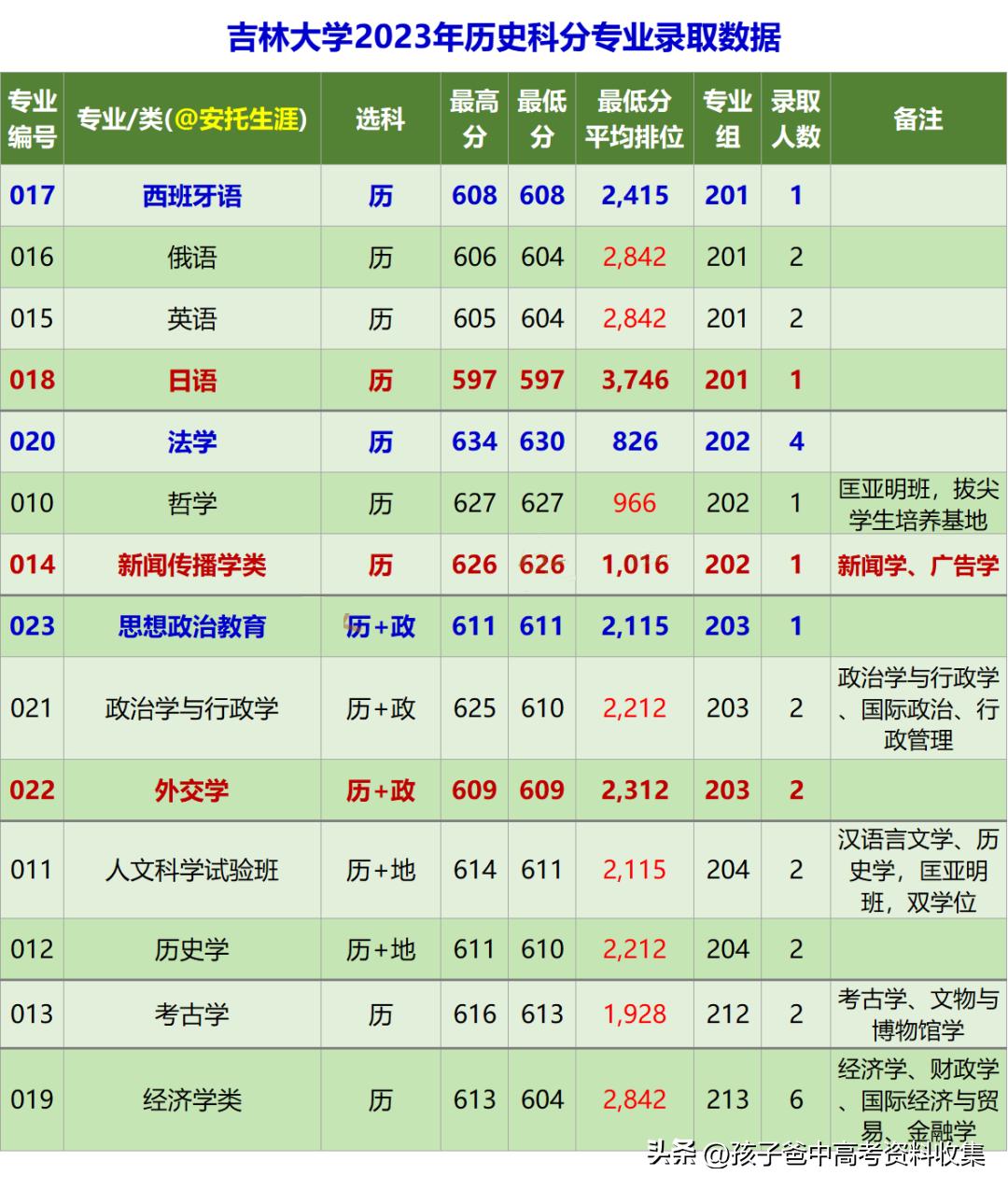Select the 日语 major cell
The image size is (1008, 1189).
(x=192, y=381)
